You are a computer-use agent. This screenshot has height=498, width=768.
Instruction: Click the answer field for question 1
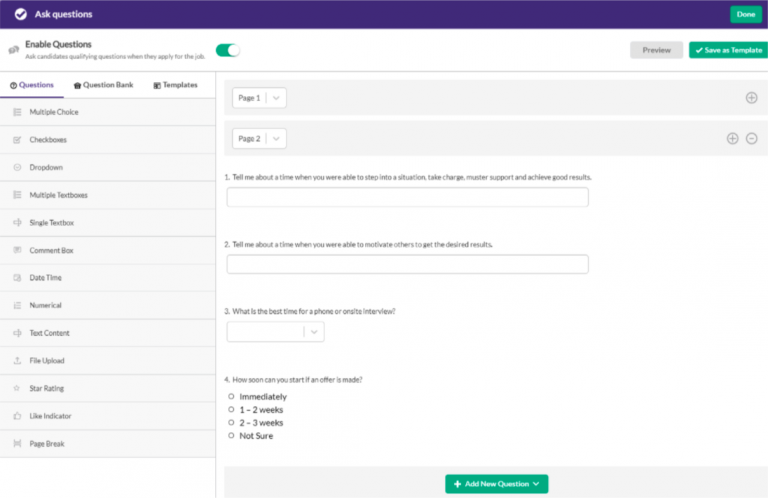pyautogui.click(x=408, y=197)
